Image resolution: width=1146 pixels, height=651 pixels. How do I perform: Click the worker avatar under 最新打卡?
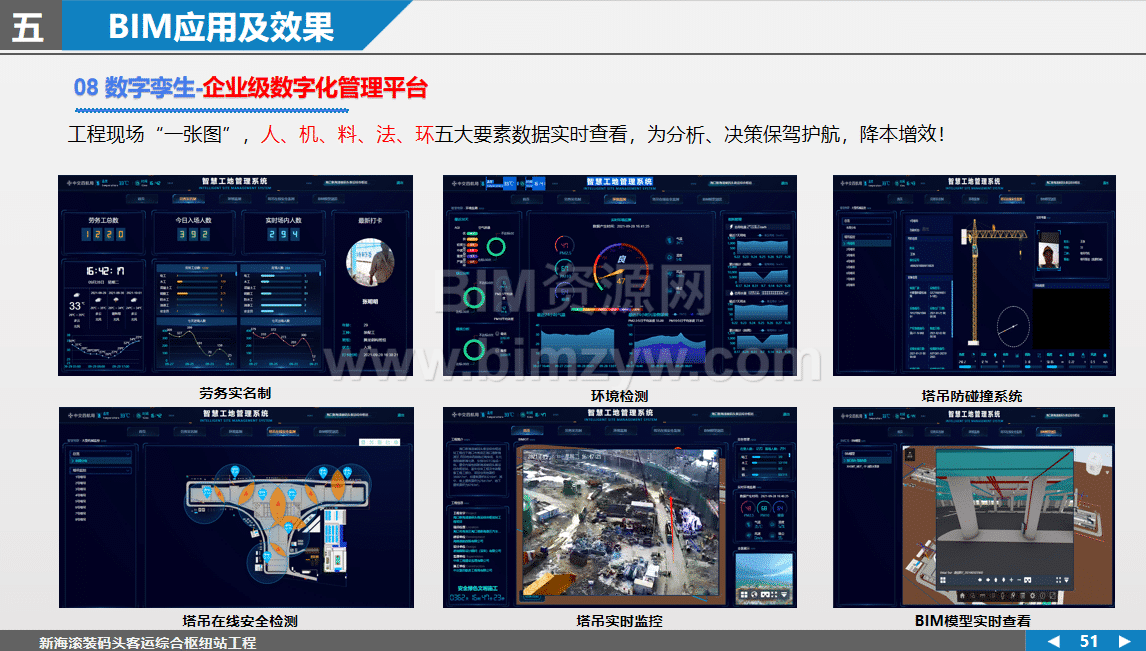[x=371, y=264]
